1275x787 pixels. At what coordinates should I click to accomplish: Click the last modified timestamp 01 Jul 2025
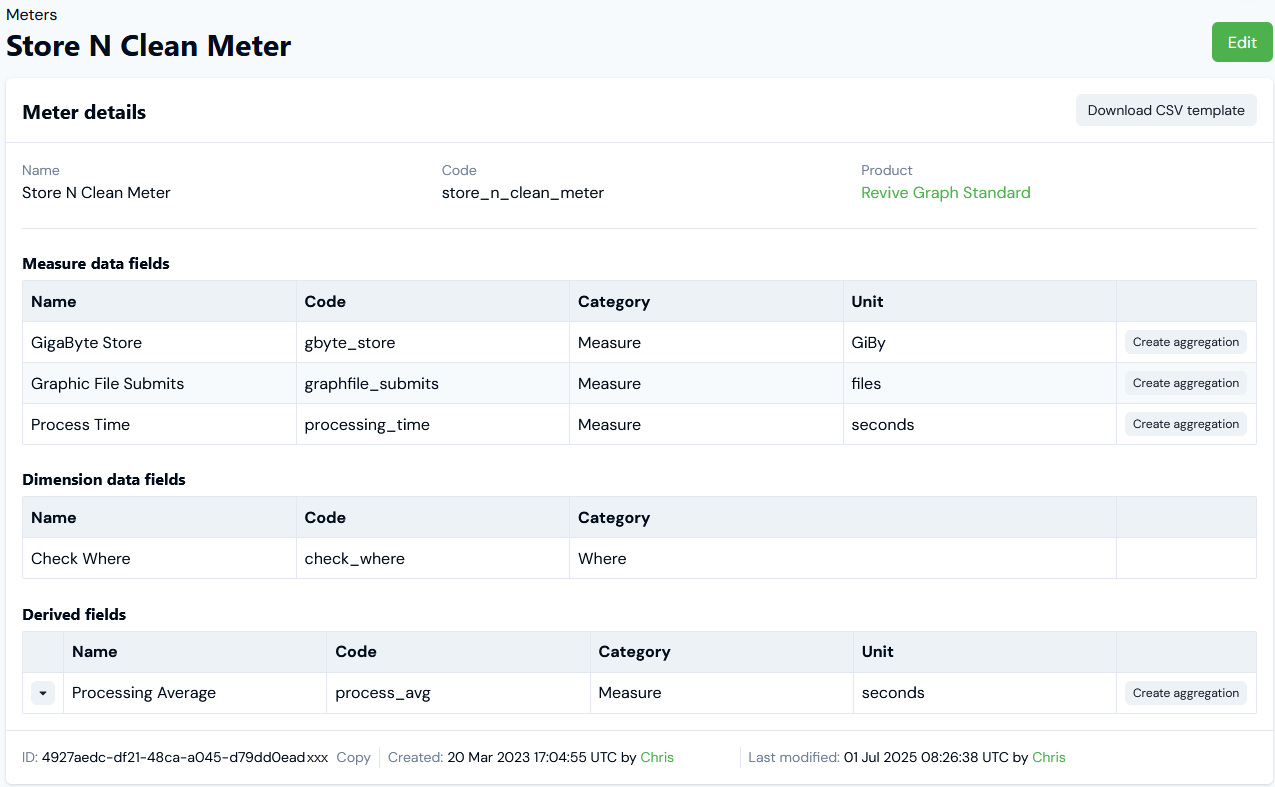coord(926,757)
